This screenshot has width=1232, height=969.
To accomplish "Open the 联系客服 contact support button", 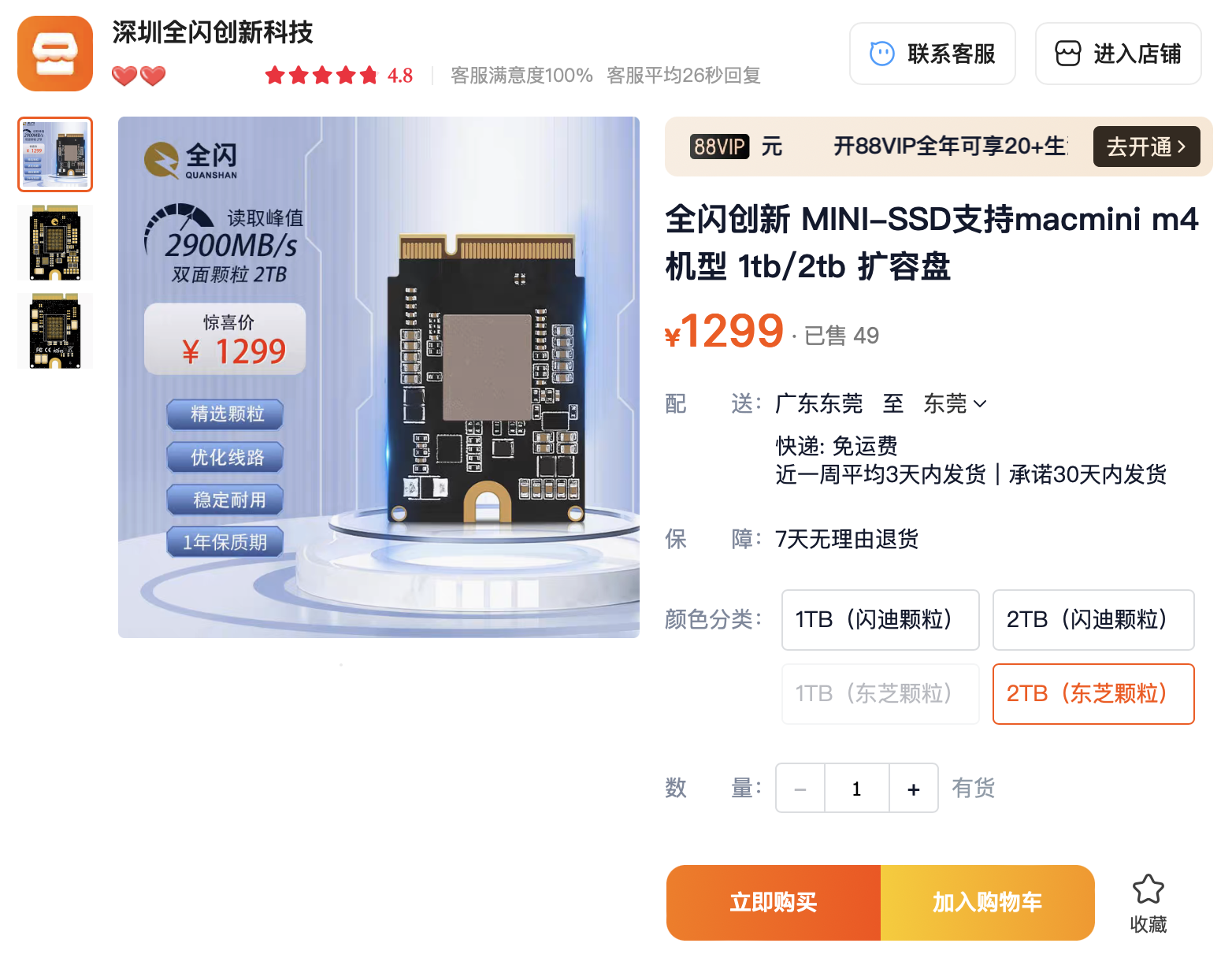I will (933, 54).
